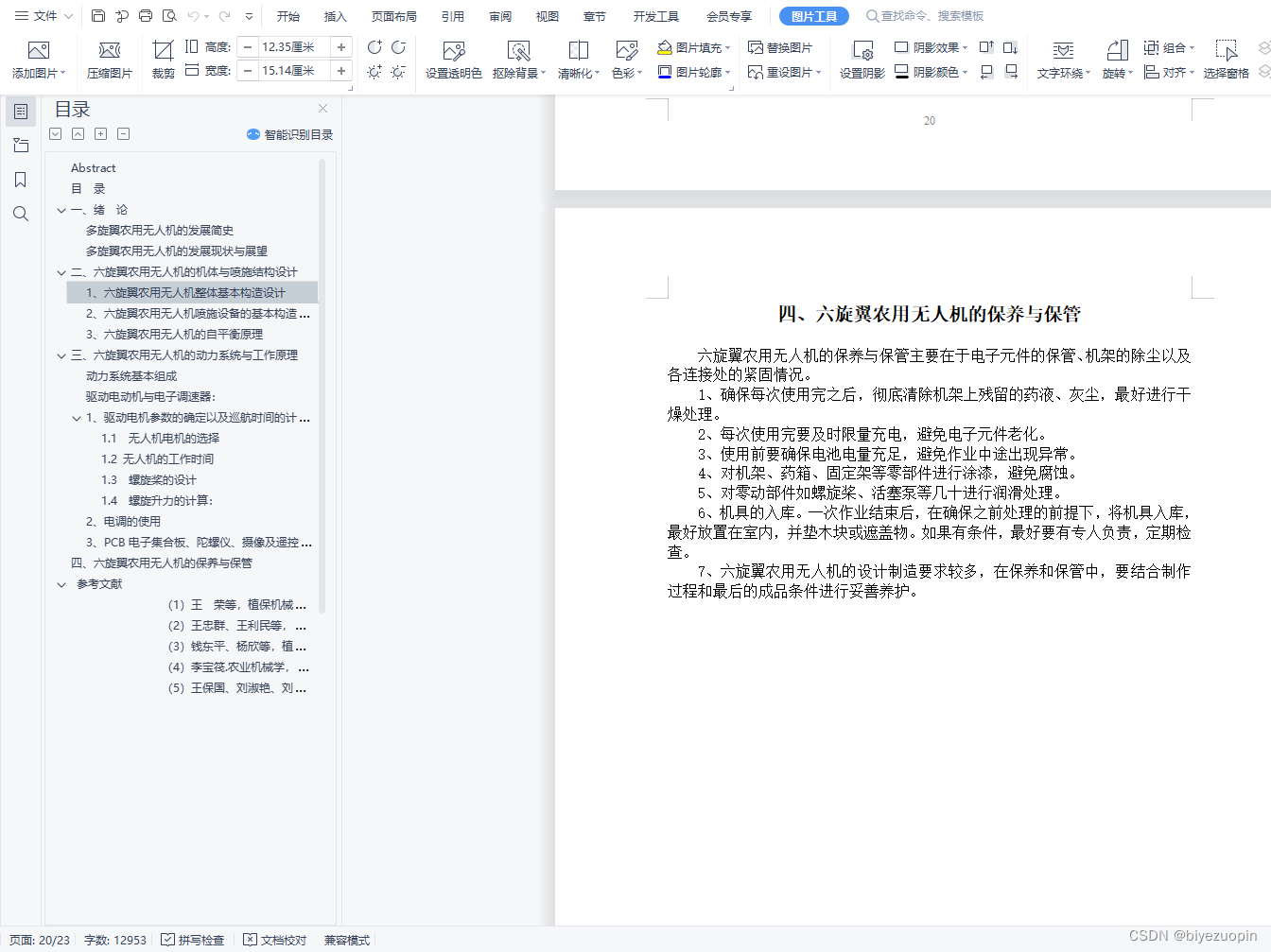Click the outline panel vertical scrollbar
The width and height of the screenshot is (1271, 952).
pyautogui.click(x=322, y=385)
